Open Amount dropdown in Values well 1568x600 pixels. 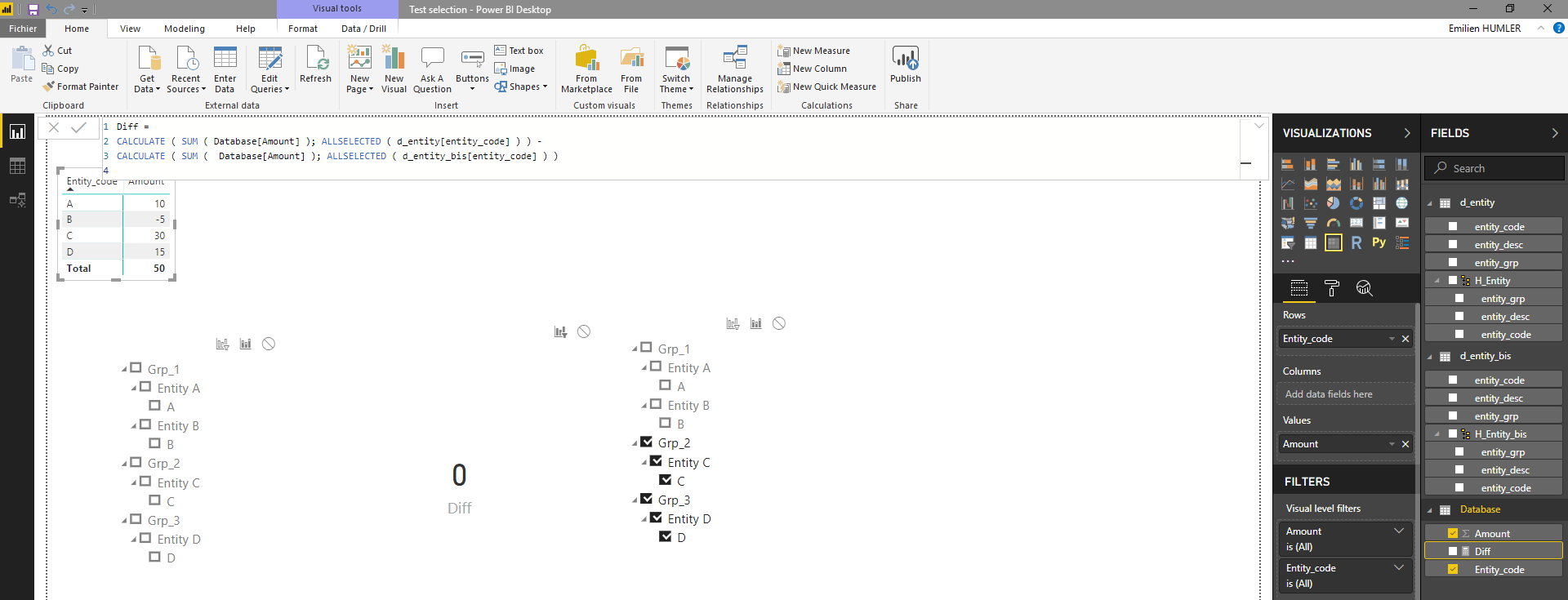[1392, 444]
